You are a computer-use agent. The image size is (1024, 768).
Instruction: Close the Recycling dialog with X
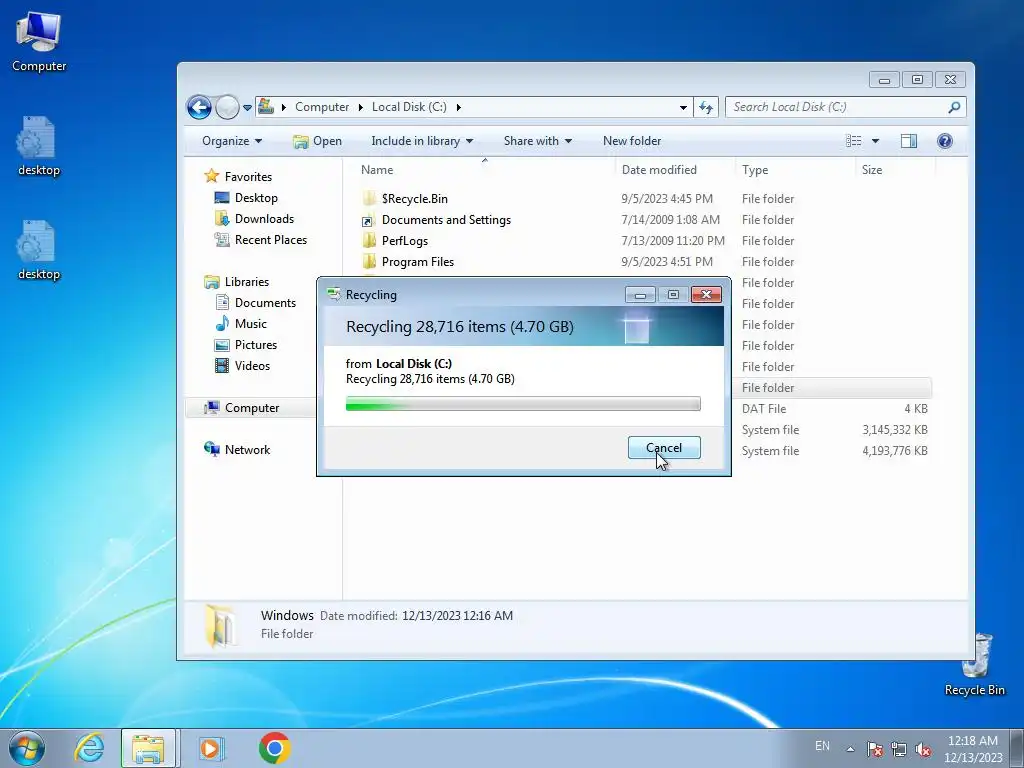pyautogui.click(x=706, y=295)
